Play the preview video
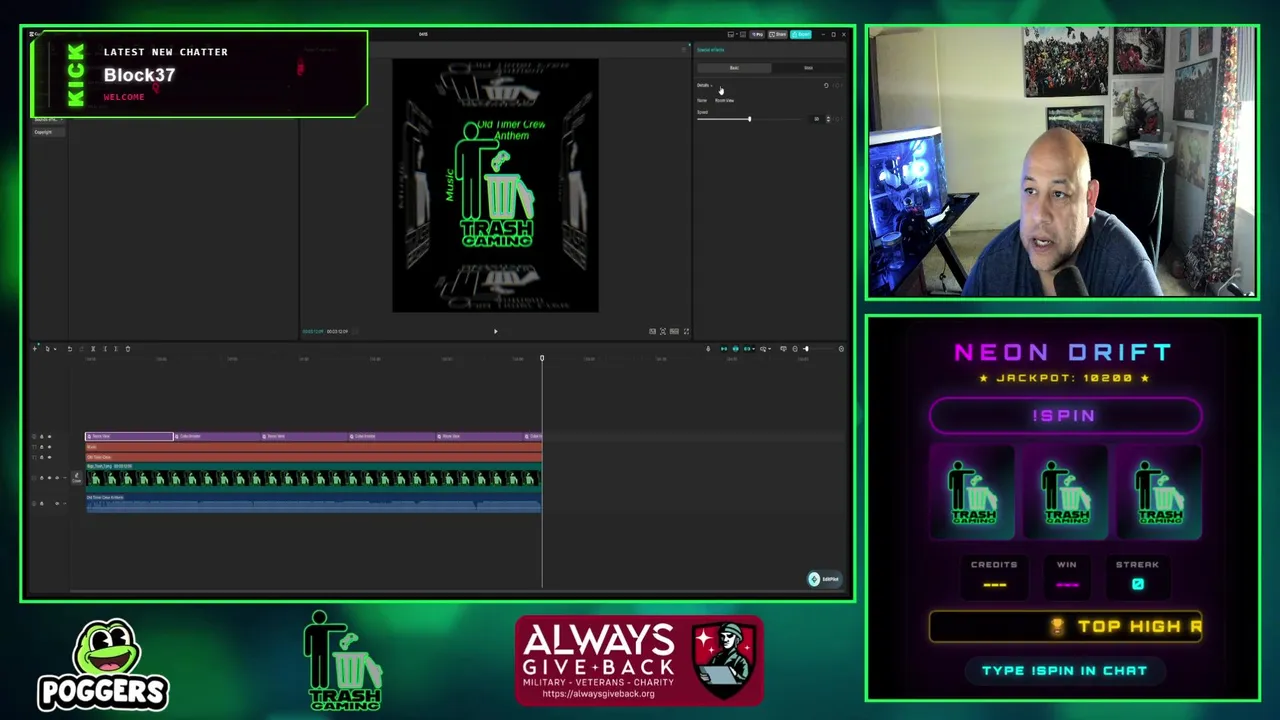The height and width of the screenshot is (720, 1280). 495,331
